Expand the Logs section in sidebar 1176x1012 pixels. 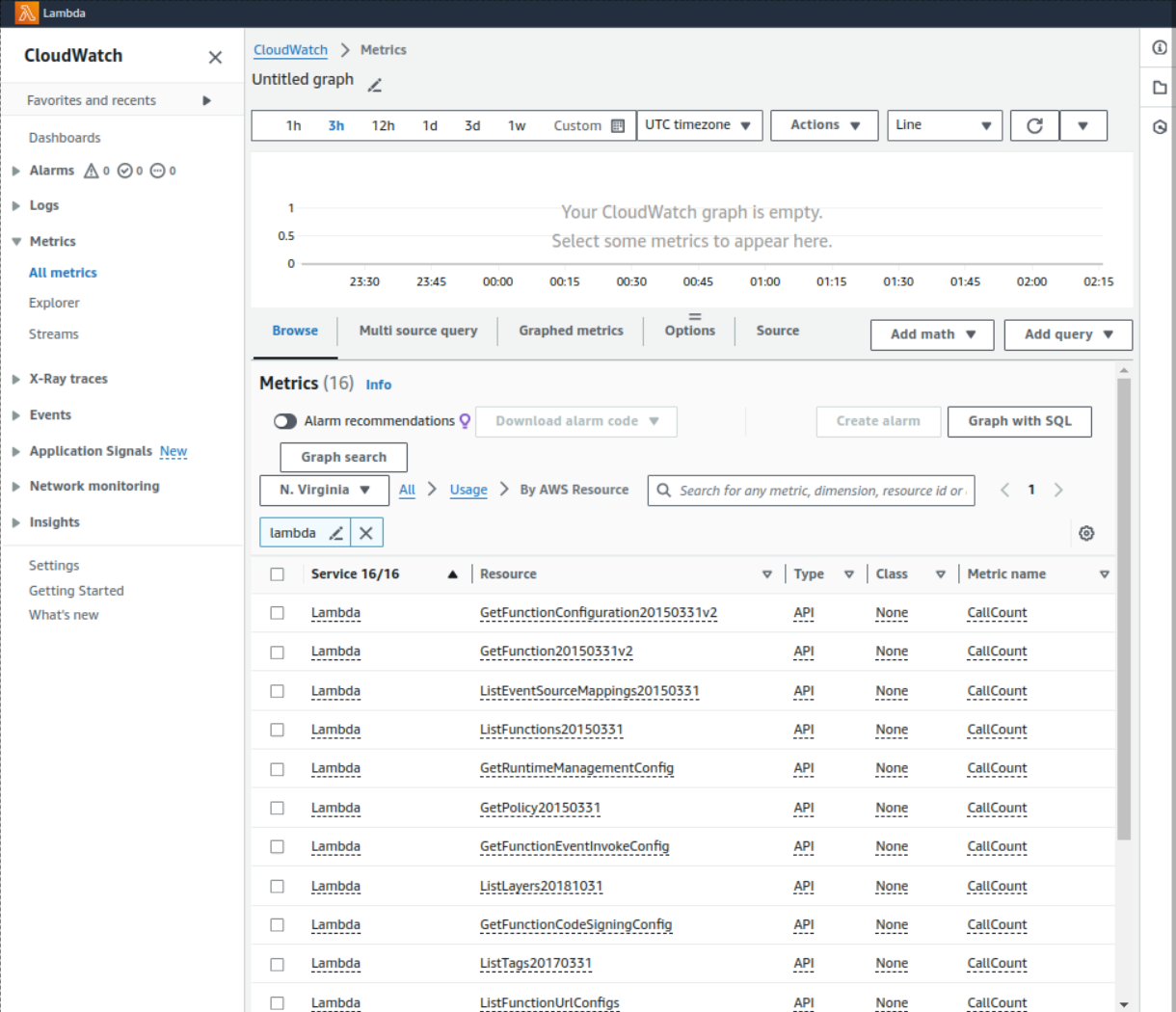tap(44, 205)
